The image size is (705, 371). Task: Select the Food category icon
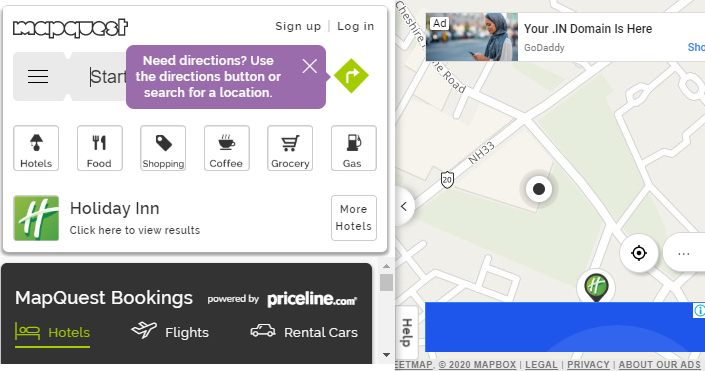click(x=99, y=148)
